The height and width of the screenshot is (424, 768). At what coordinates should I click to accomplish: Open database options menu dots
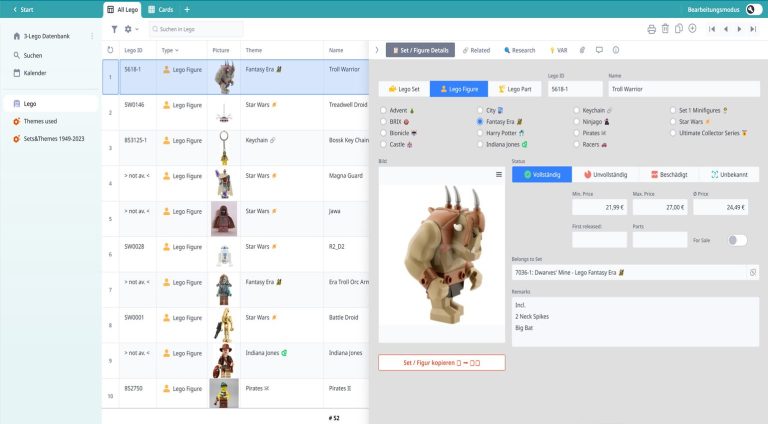(92, 36)
